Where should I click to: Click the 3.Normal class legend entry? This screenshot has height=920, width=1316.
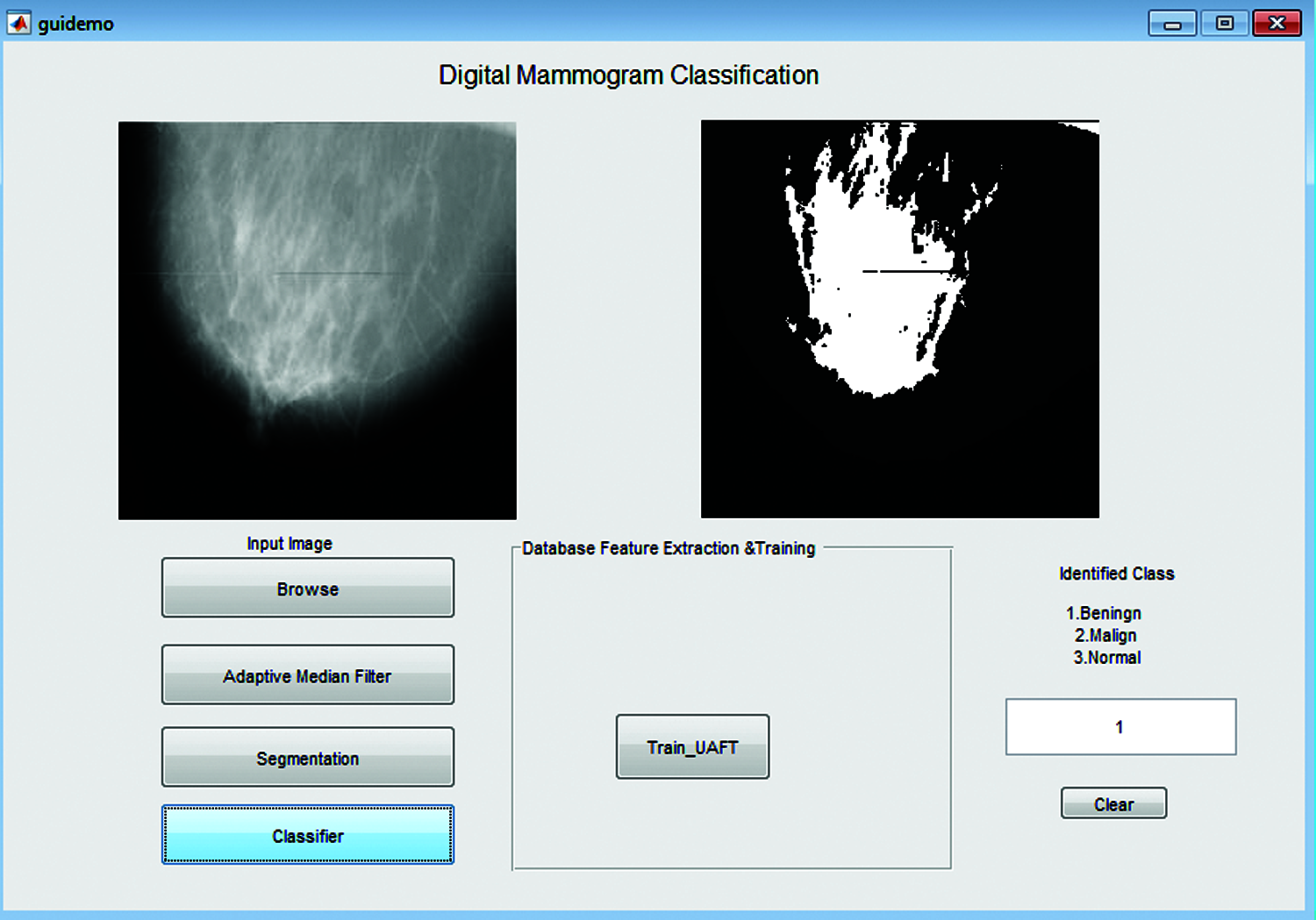point(1107,658)
